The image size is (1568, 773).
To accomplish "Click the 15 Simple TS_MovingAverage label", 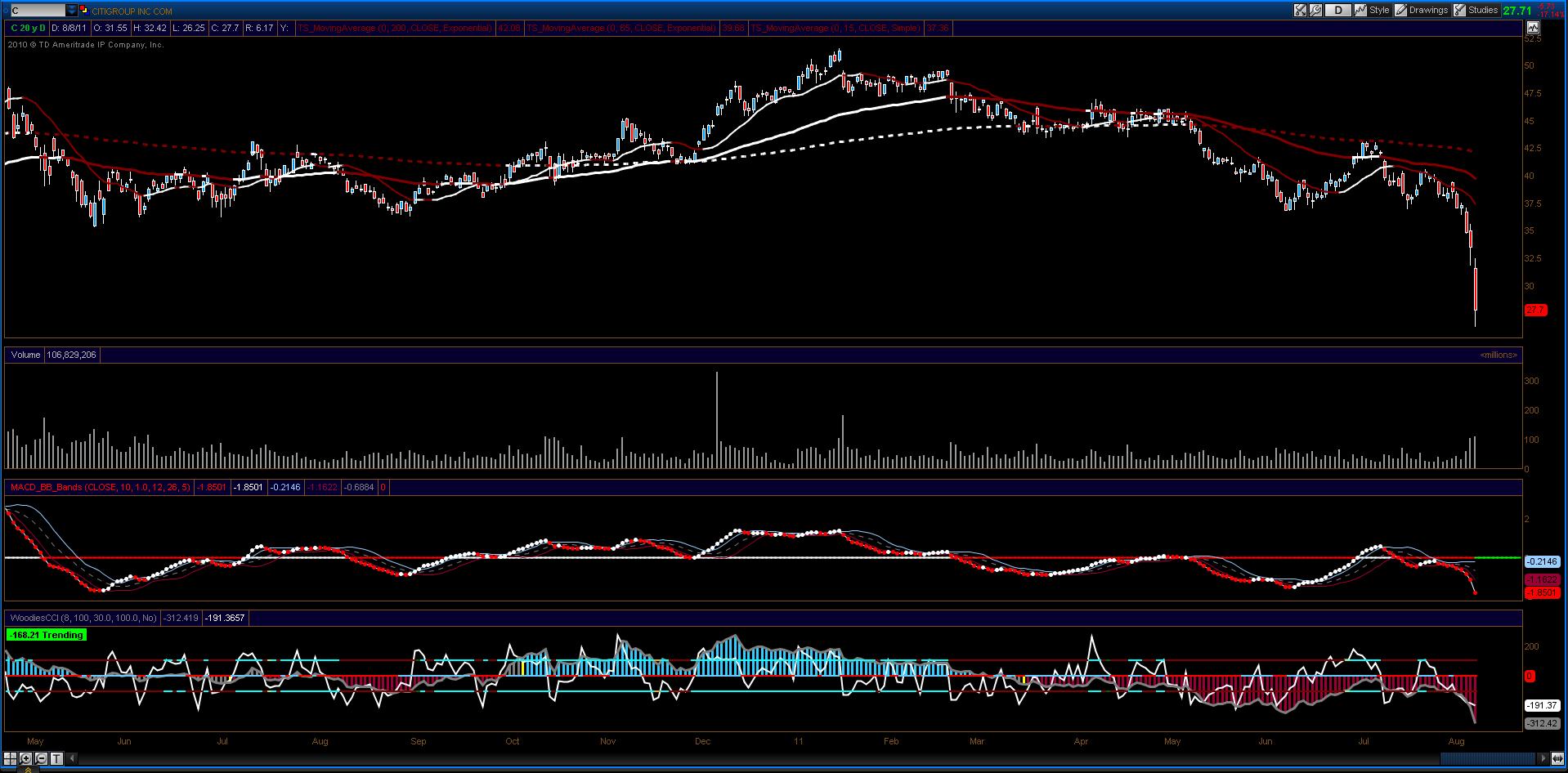I will [x=836, y=28].
